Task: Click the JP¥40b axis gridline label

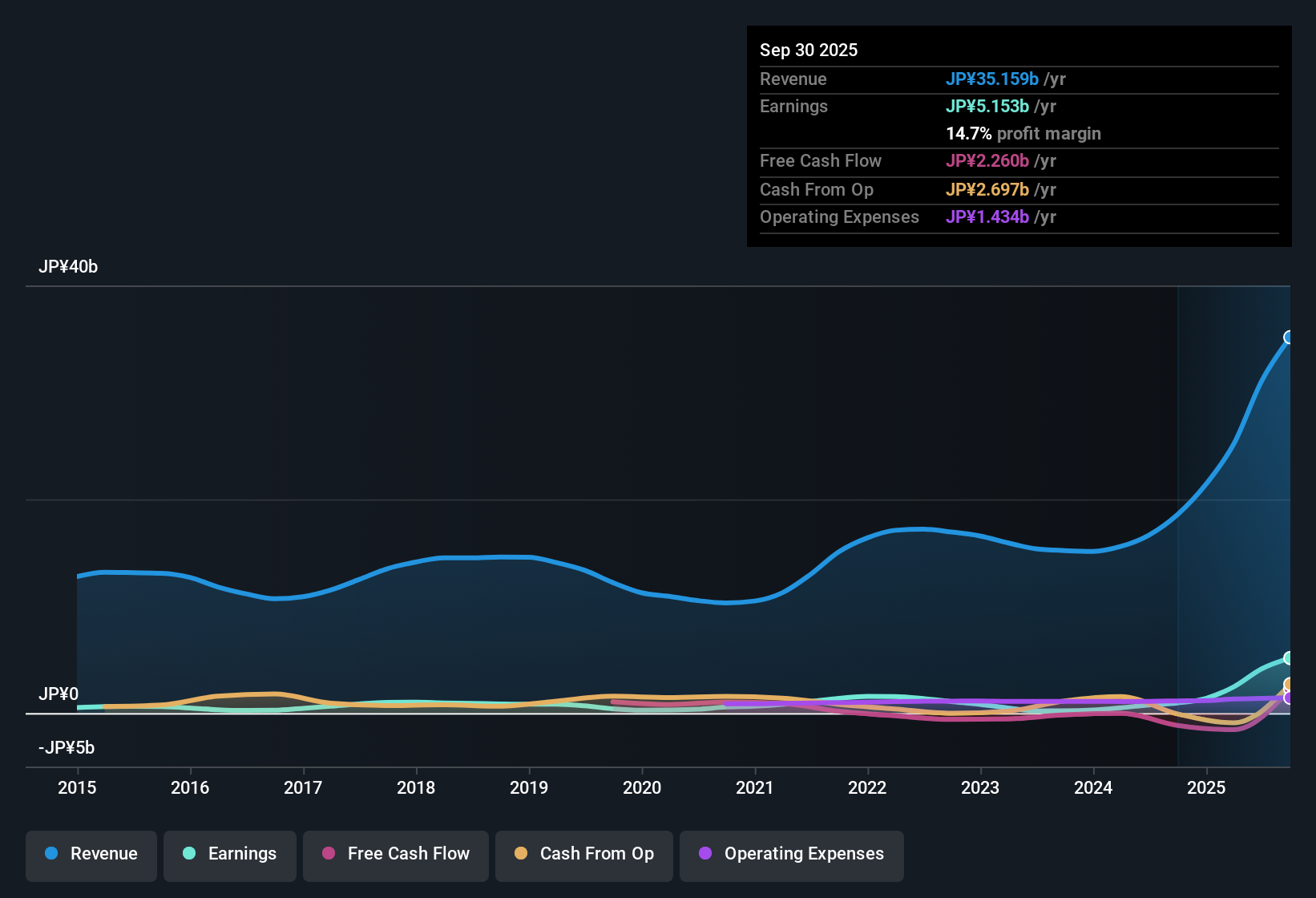Action: [x=69, y=266]
